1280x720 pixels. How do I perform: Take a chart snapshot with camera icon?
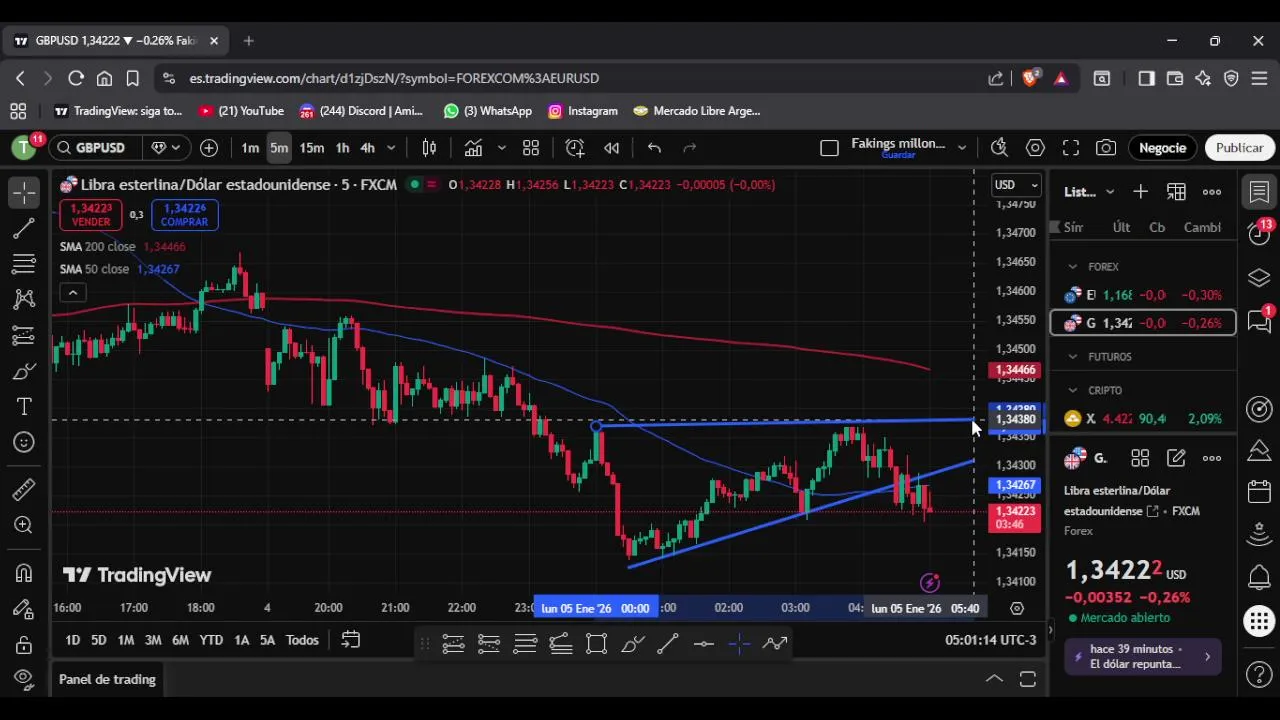click(1106, 148)
